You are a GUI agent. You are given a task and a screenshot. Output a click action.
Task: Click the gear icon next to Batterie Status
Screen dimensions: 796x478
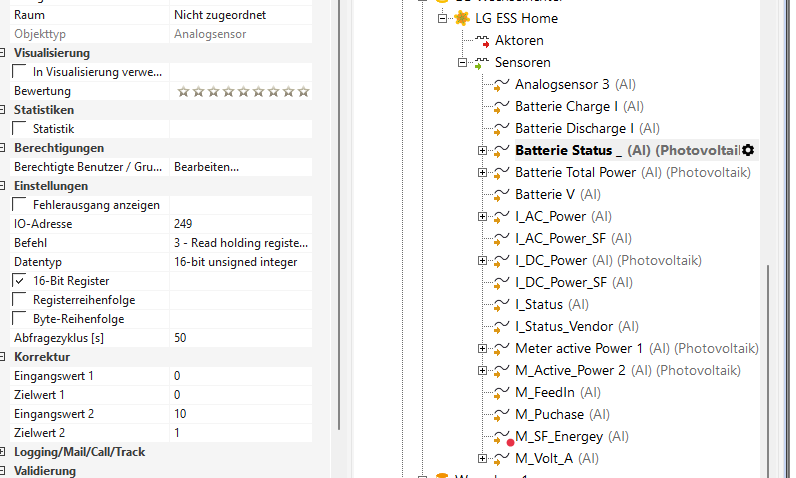point(748,150)
